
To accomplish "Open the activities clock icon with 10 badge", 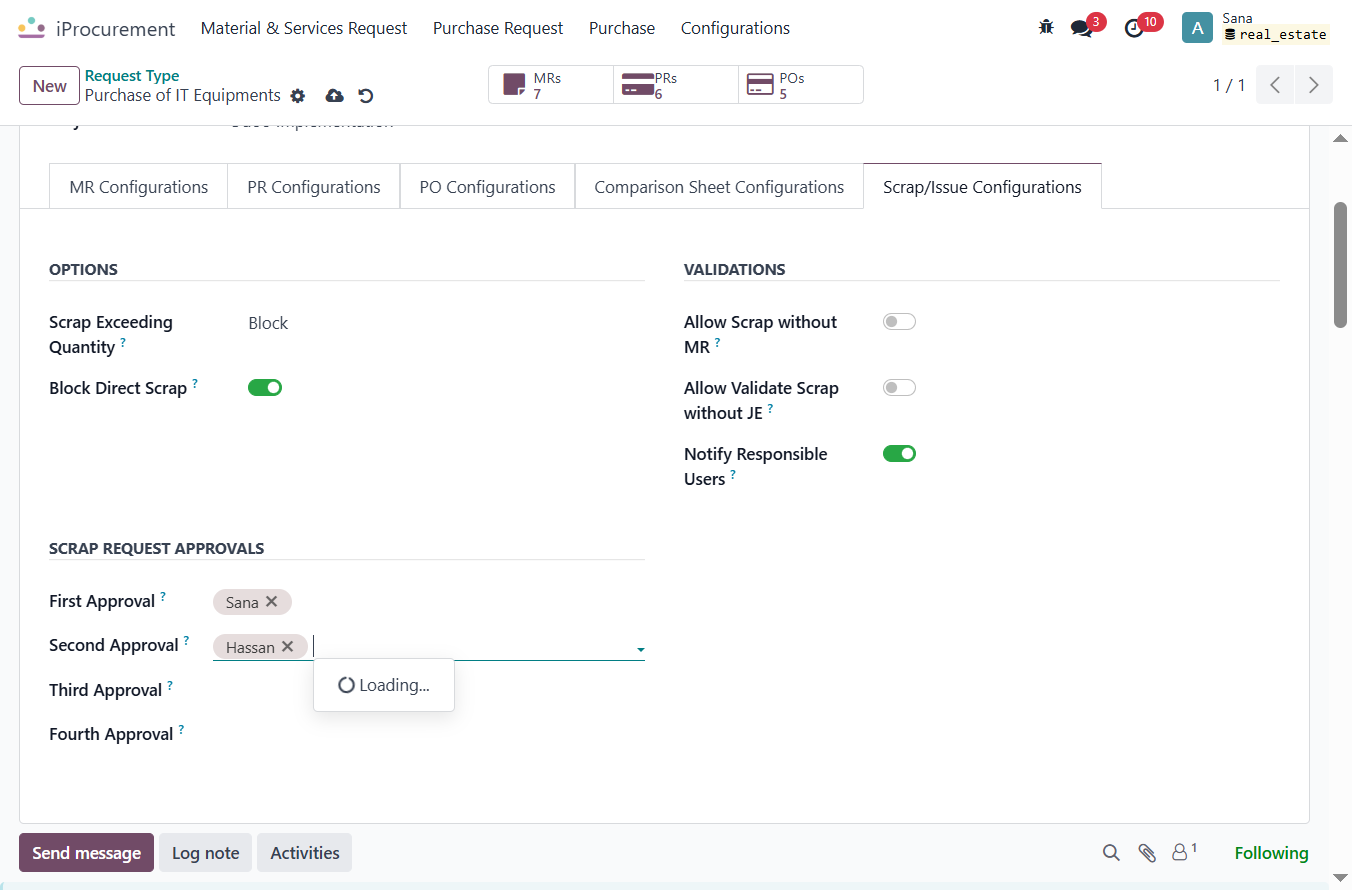I will (1134, 28).
